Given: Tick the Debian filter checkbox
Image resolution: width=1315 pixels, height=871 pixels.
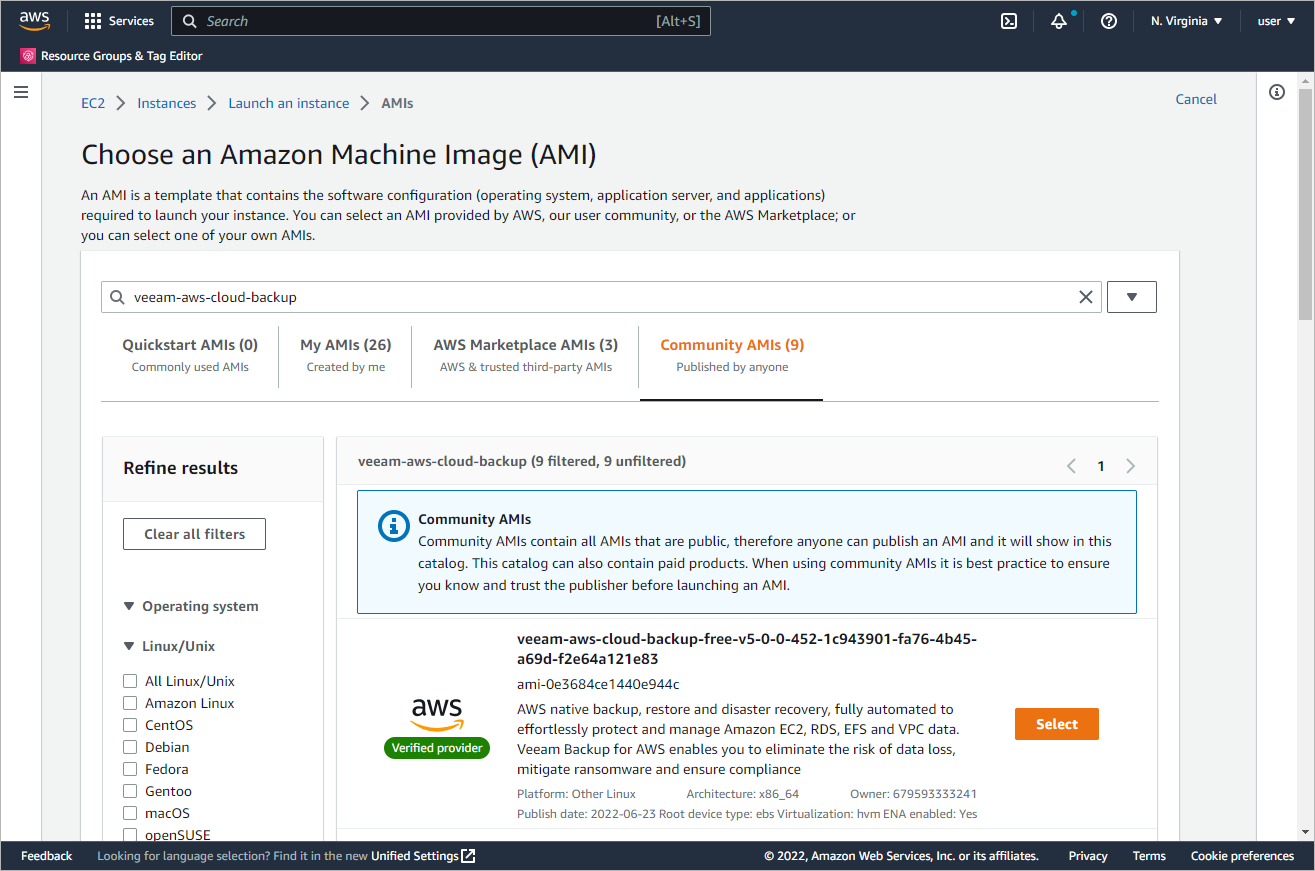Looking at the screenshot, I should click(130, 747).
